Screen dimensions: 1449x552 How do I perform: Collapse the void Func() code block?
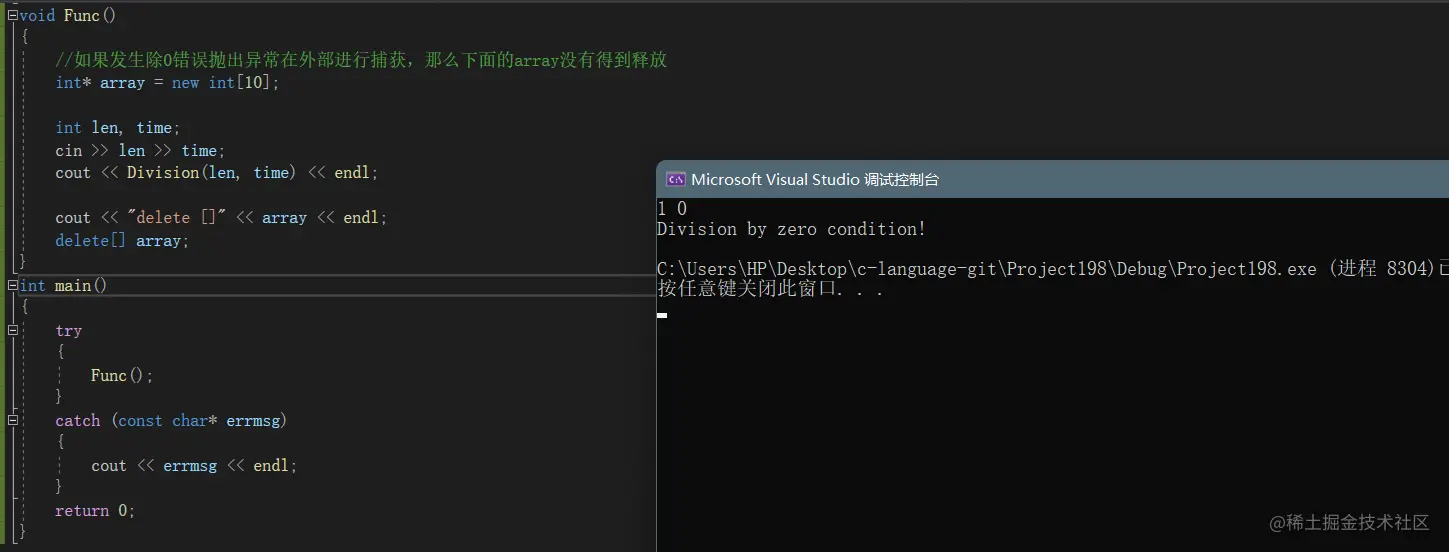12,15
